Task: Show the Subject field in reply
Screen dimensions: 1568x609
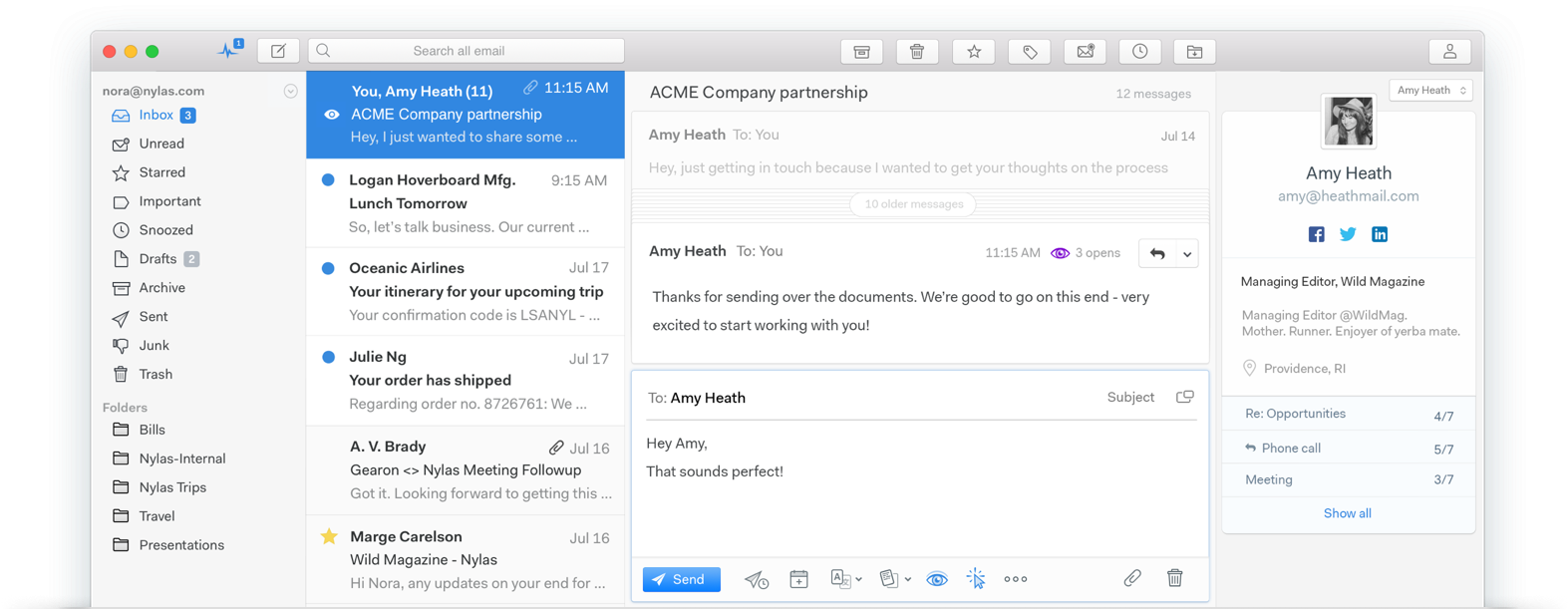Action: pyautogui.click(x=1130, y=398)
